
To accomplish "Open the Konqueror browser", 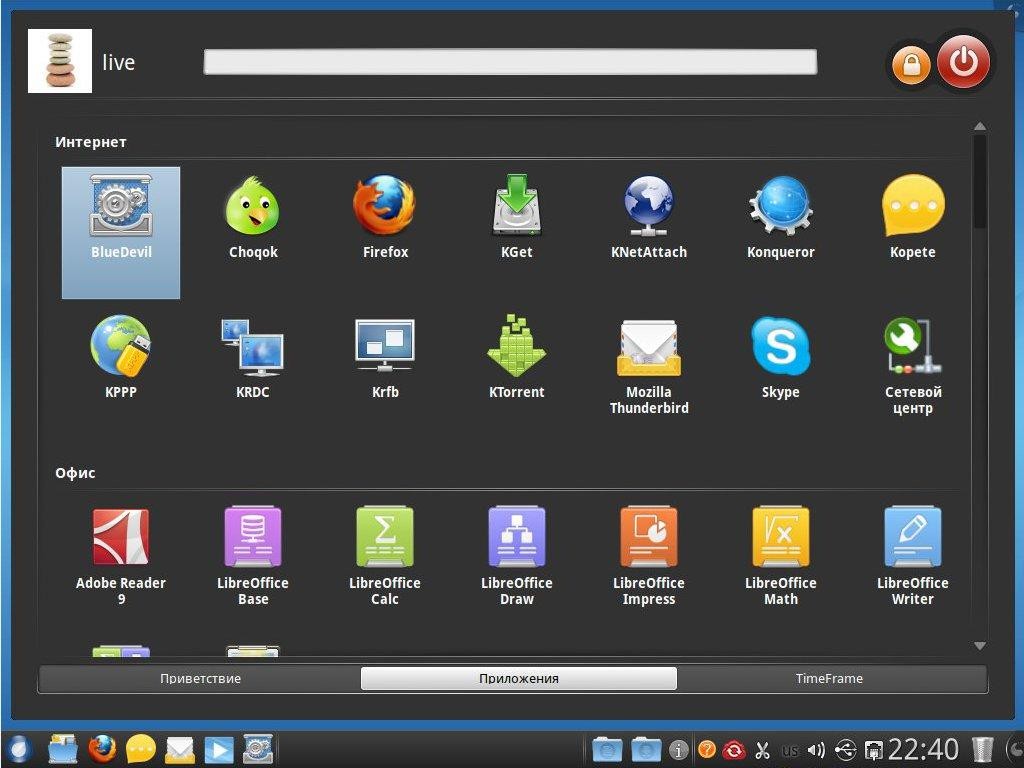I will click(780, 217).
